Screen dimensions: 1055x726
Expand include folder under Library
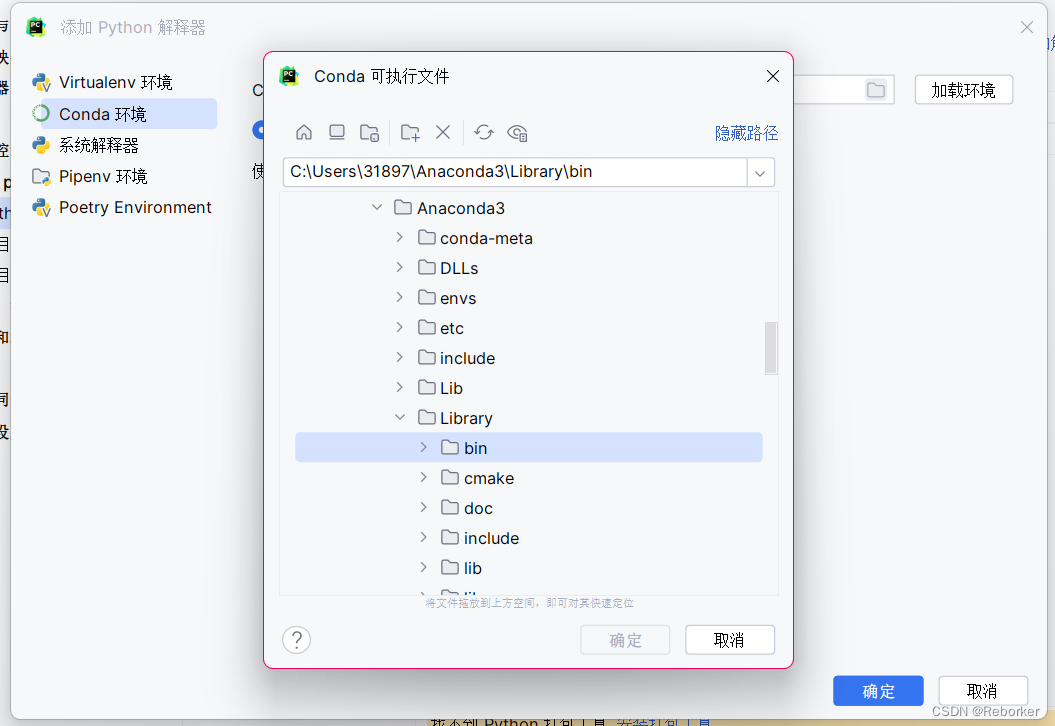pos(423,537)
